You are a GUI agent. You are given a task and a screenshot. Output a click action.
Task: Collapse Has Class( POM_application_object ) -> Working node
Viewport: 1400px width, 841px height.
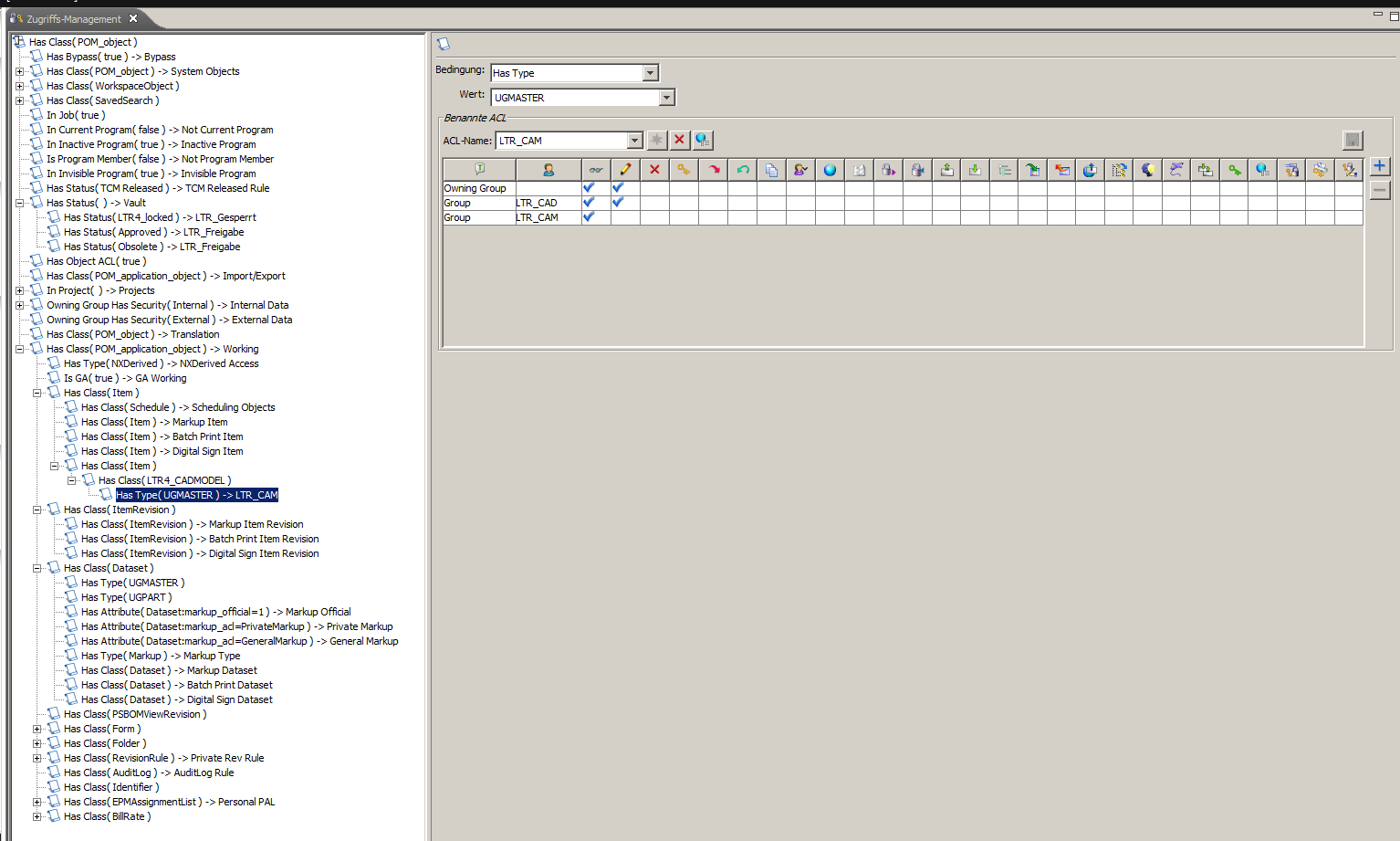point(19,349)
